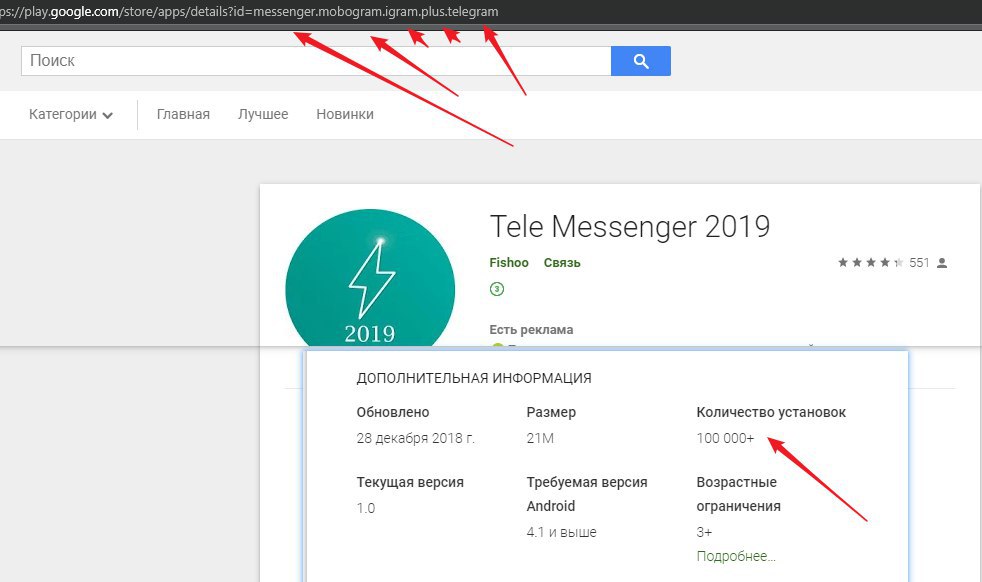
Task: Click the Tele Messenger 2019 app icon
Action: (370, 278)
